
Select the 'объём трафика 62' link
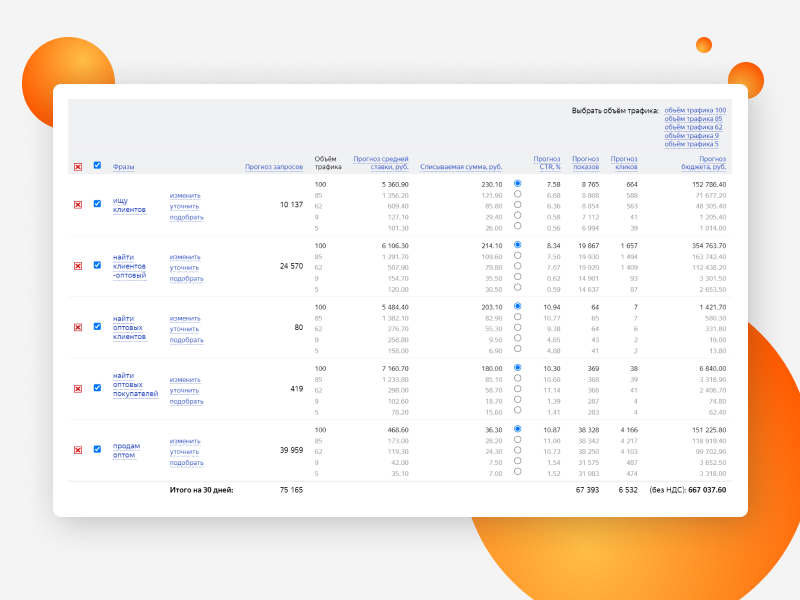coord(693,127)
